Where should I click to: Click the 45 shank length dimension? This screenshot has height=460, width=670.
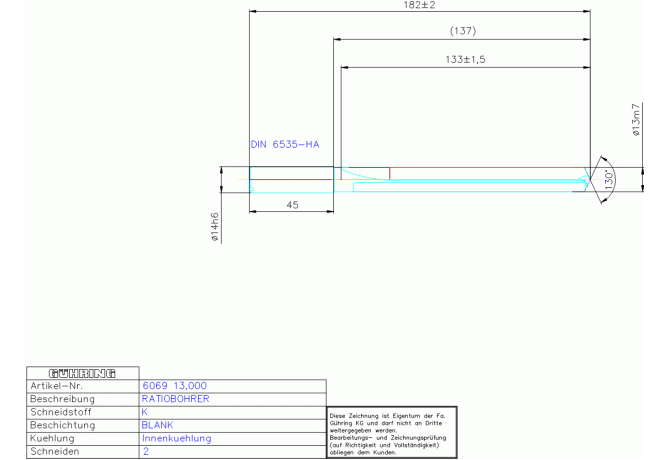coord(292,204)
